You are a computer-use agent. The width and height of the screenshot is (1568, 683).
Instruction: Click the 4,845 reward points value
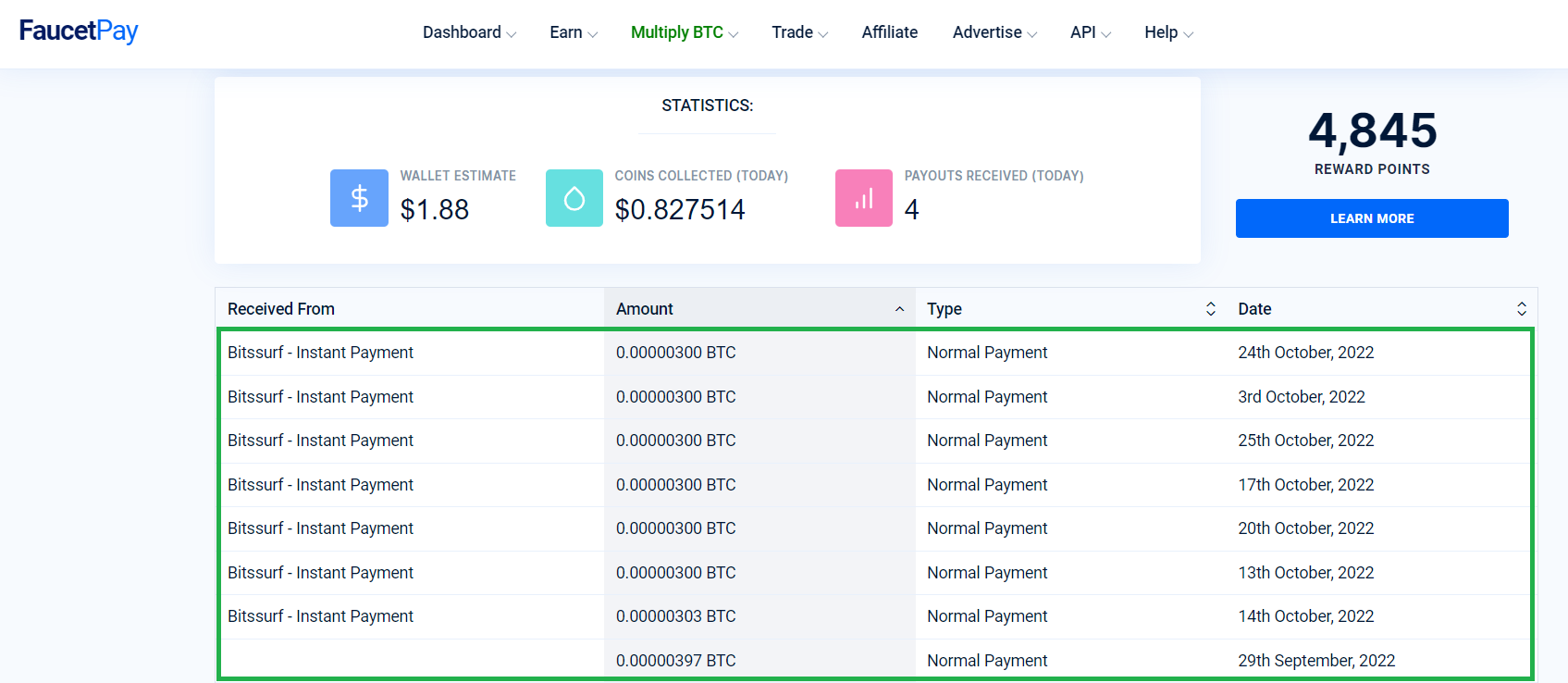click(1373, 130)
